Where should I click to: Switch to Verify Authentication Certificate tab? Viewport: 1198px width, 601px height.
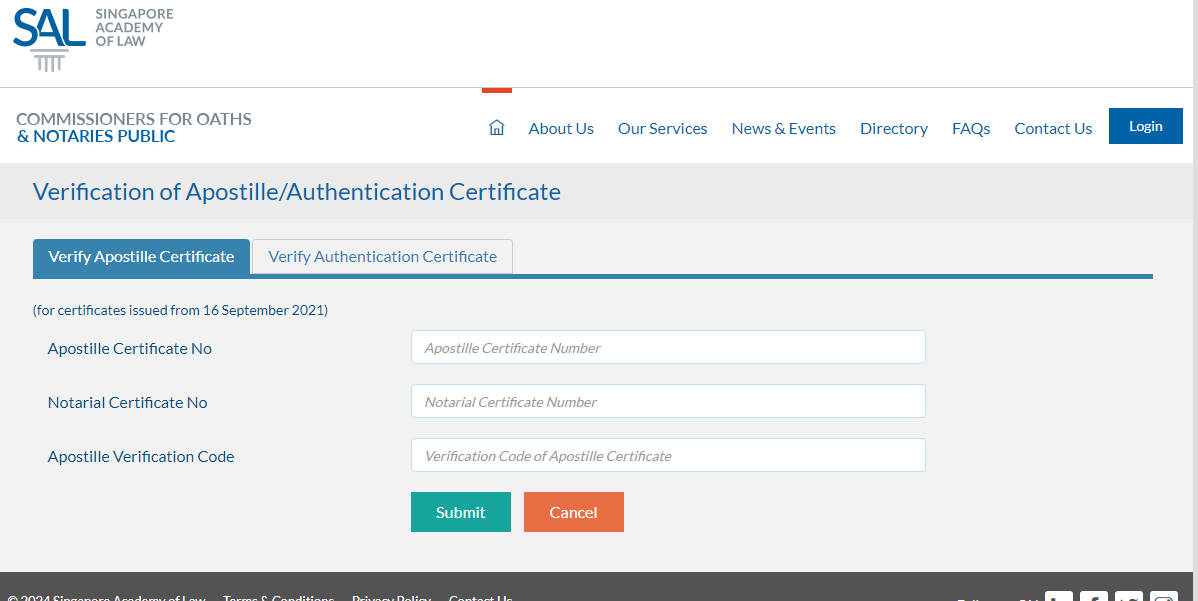pyautogui.click(x=382, y=257)
